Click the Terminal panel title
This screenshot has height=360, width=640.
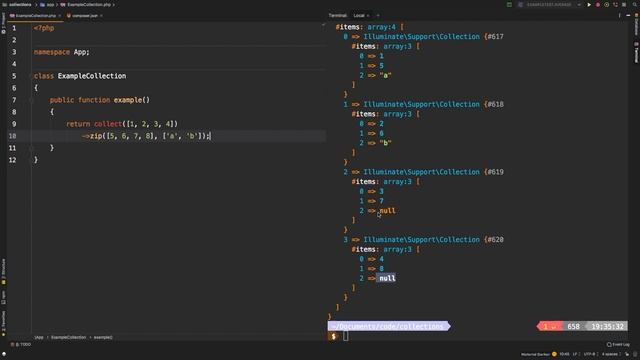coord(338,16)
